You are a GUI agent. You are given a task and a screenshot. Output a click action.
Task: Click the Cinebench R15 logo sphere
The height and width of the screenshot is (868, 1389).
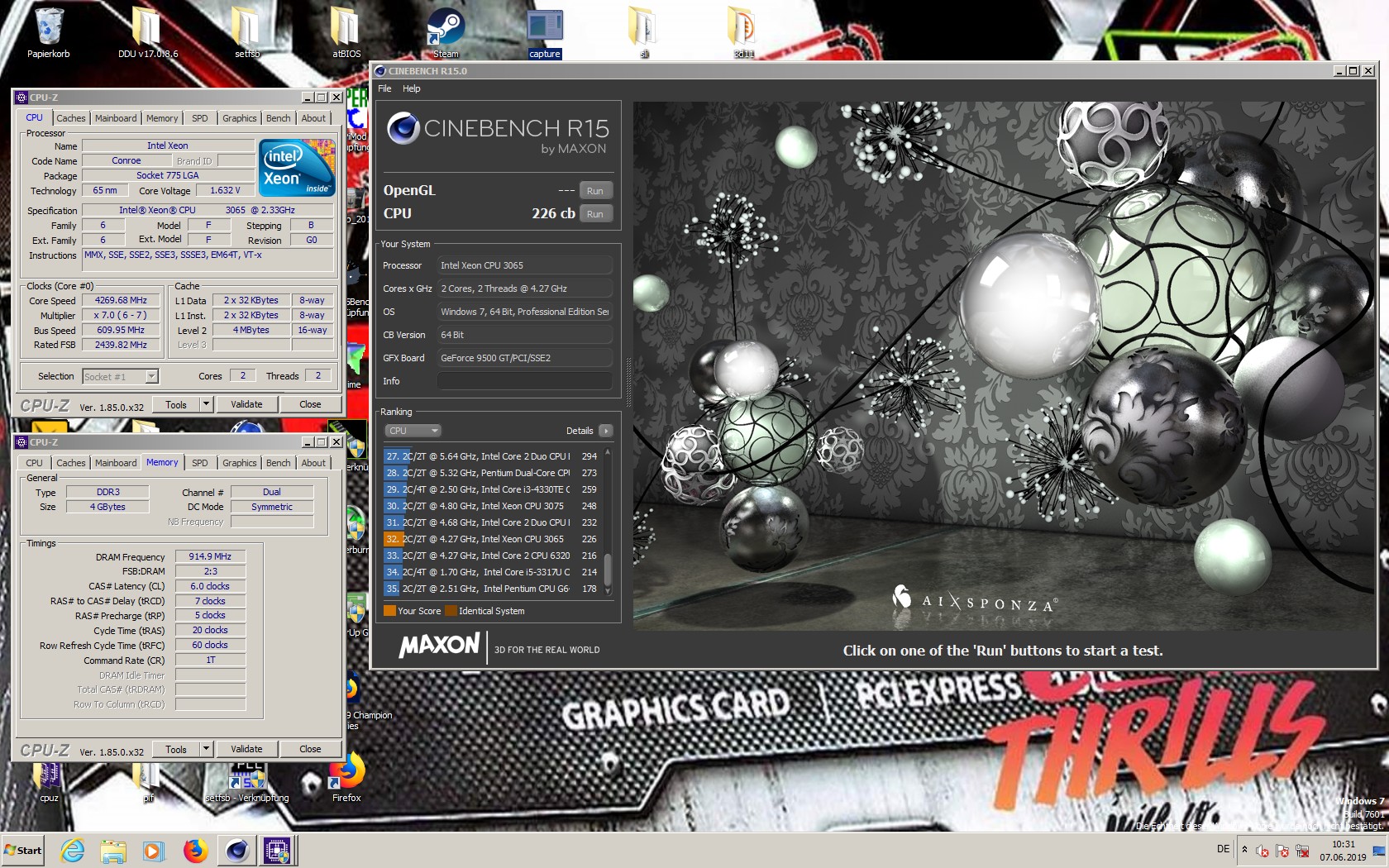pos(403,128)
